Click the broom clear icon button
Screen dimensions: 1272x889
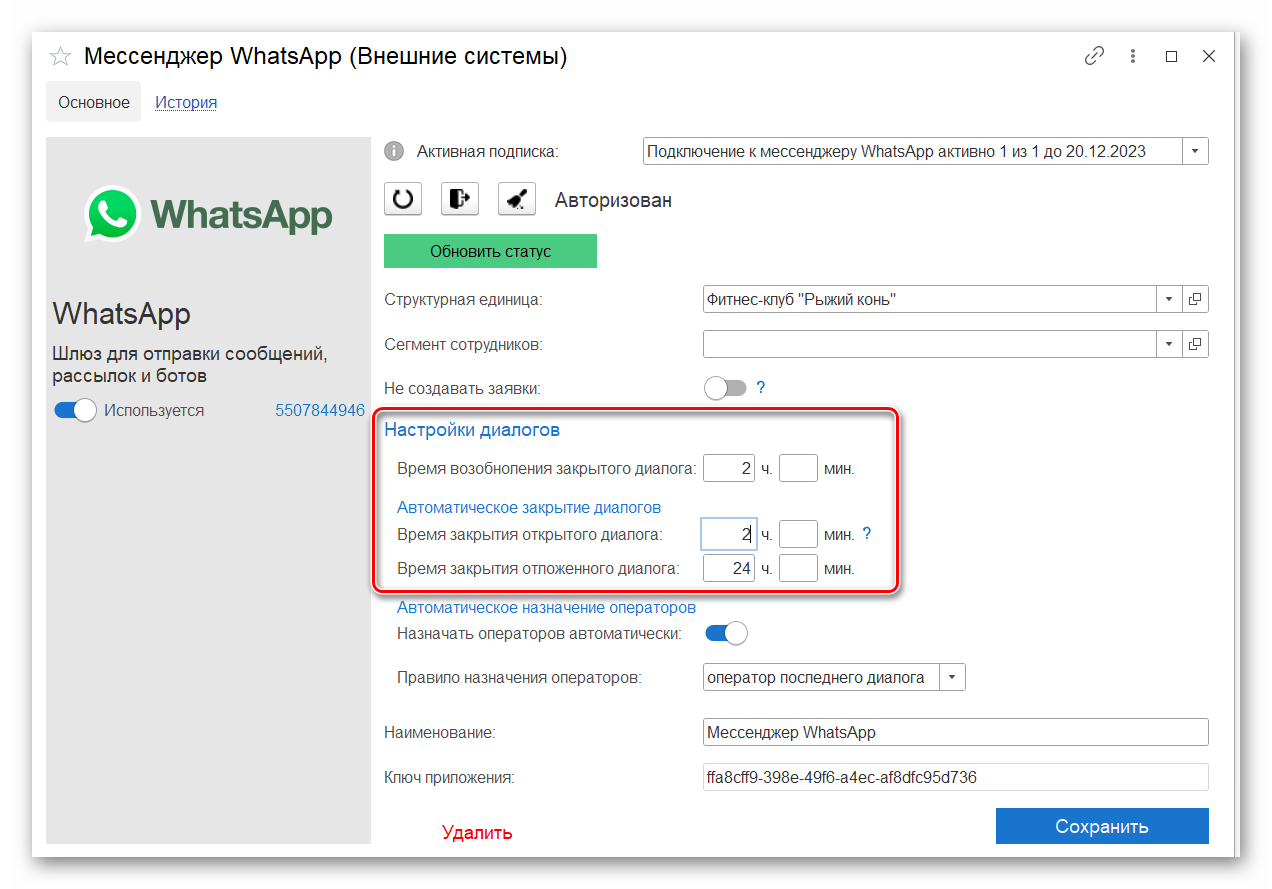point(517,199)
